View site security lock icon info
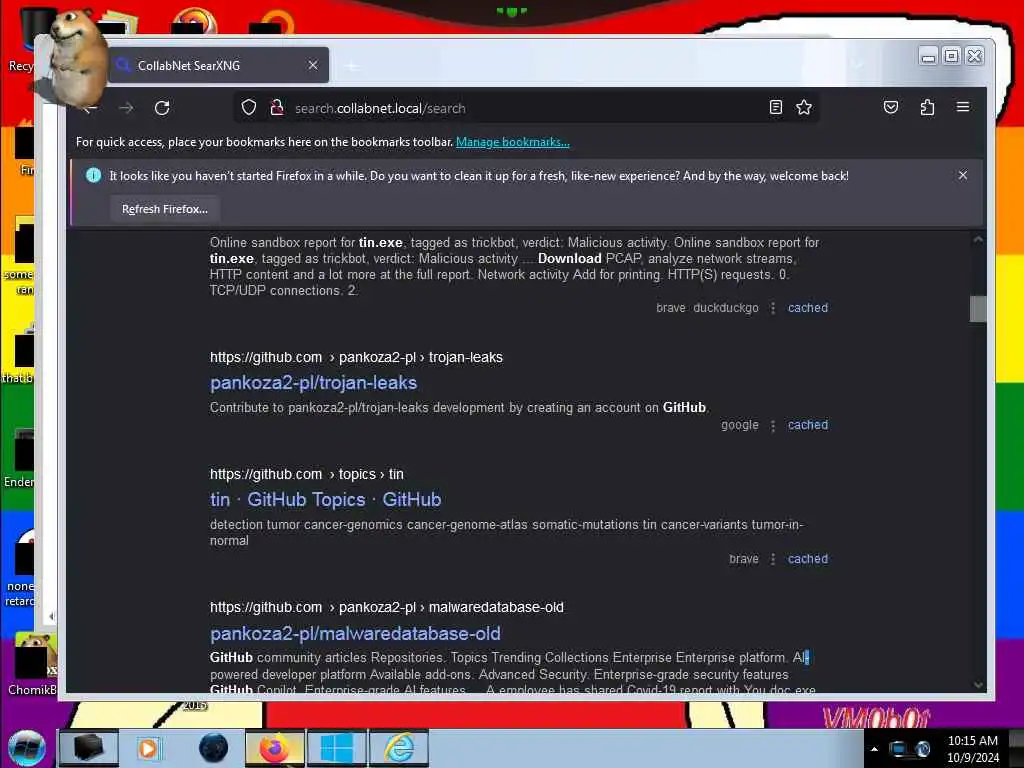Viewport: 1024px width, 768px height. [x=277, y=107]
